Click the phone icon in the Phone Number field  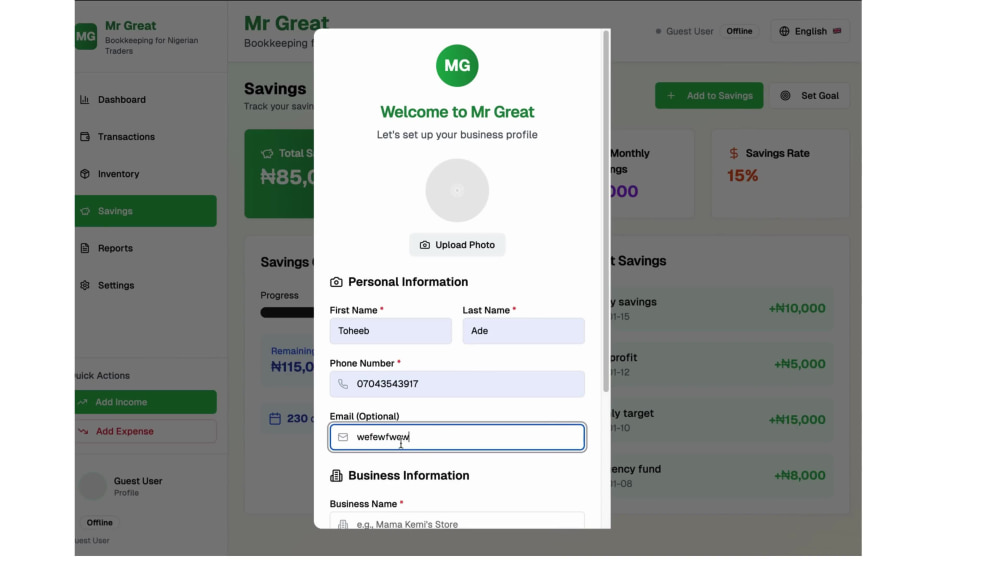coord(343,384)
